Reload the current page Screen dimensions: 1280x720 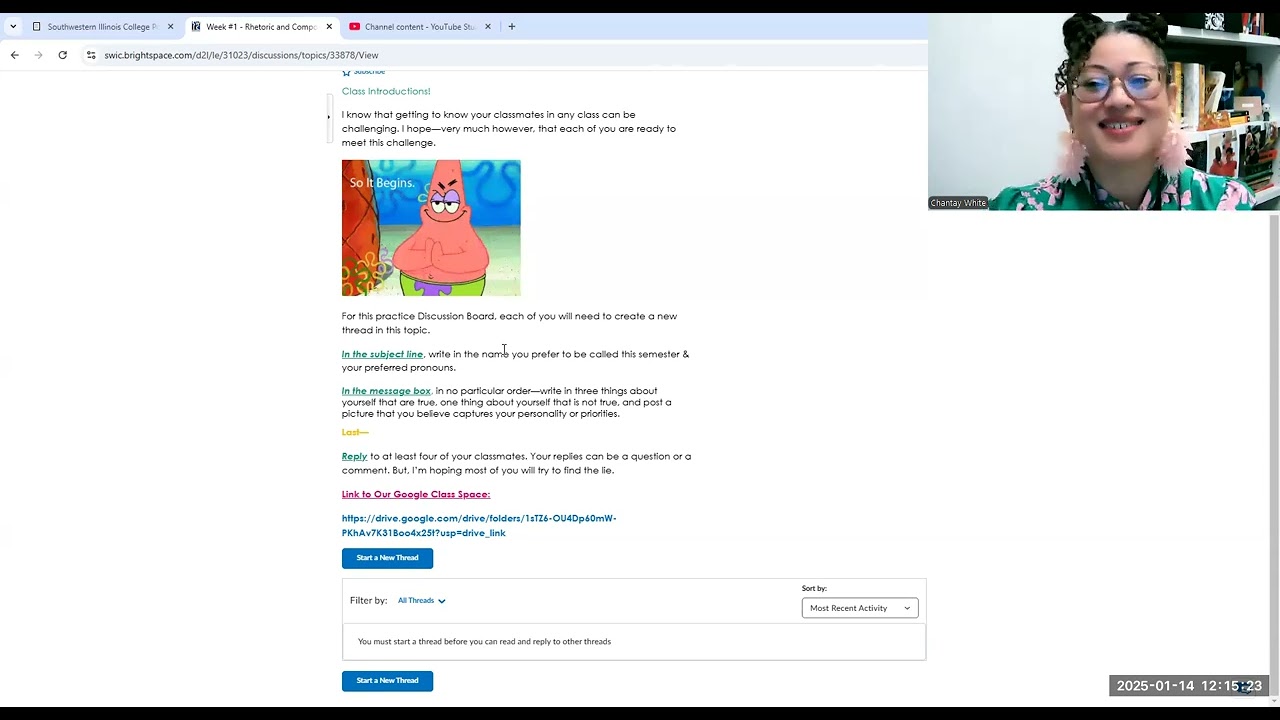(63, 55)
